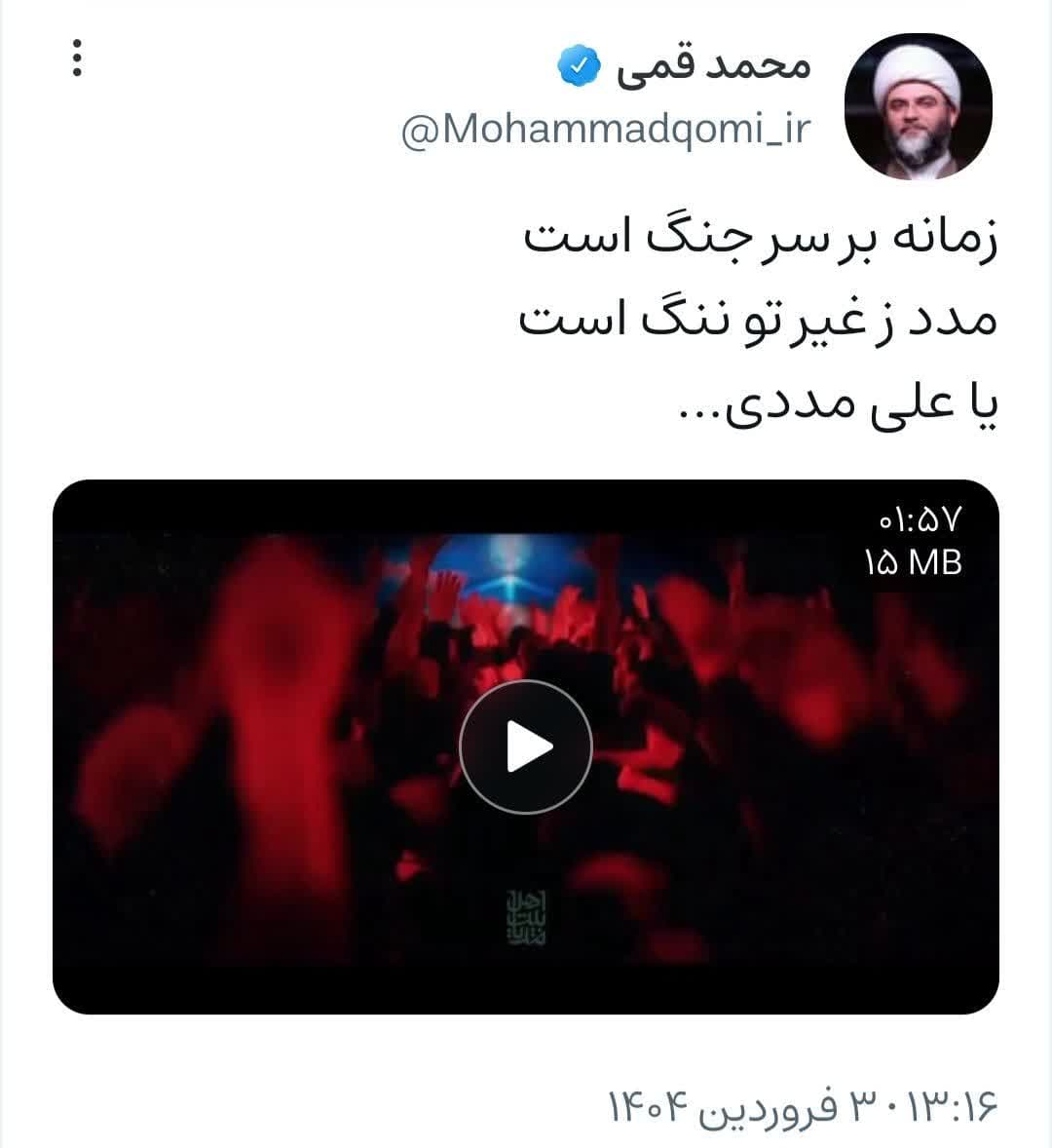Tap the video duration label ۰۱:۵۷
The width and height of the screenshot is (1052, 1148).
[x=920, y=520]
